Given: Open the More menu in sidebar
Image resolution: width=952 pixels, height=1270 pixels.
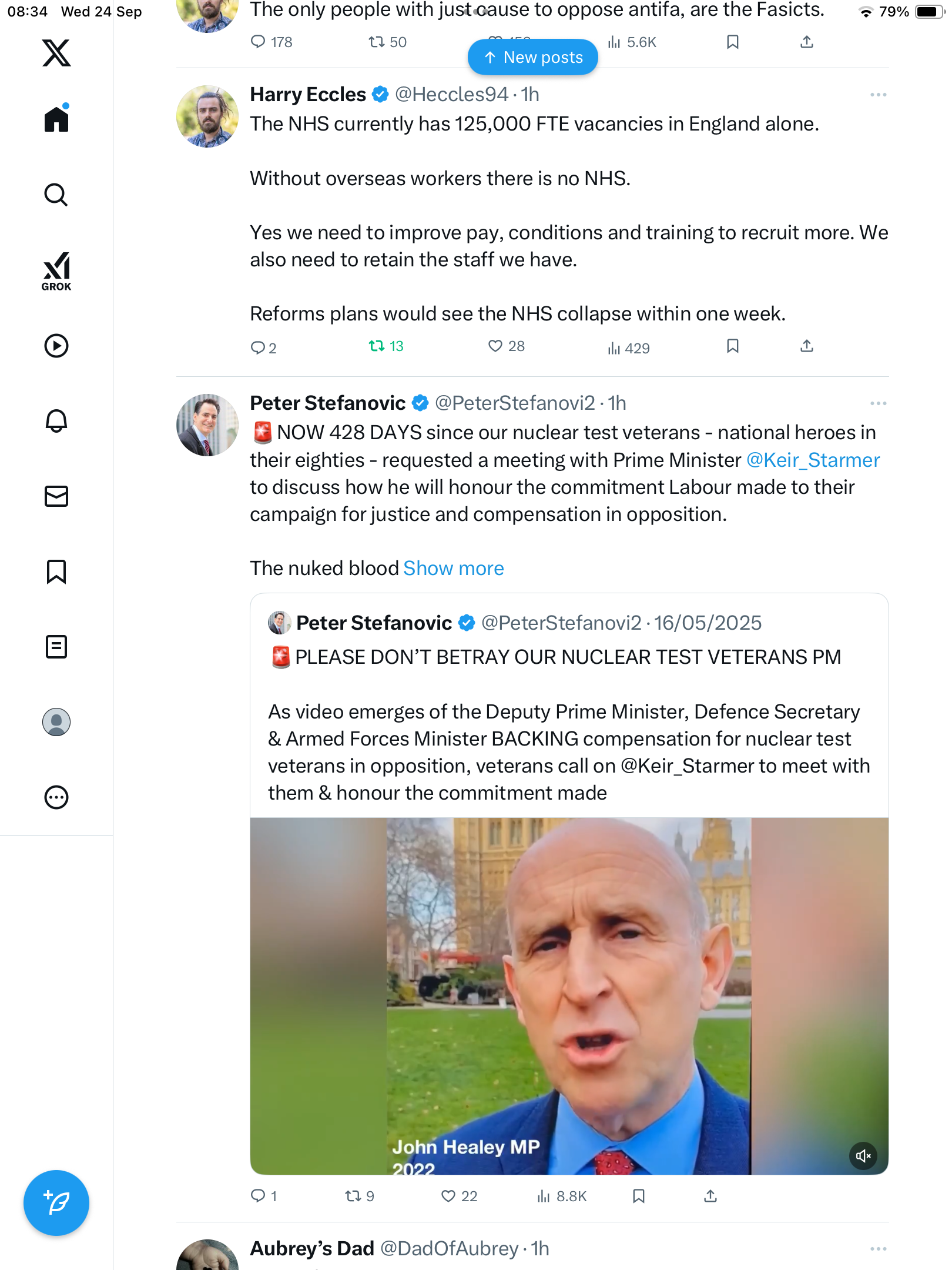Looking at the screenshot, I should (x=56, y=797).
